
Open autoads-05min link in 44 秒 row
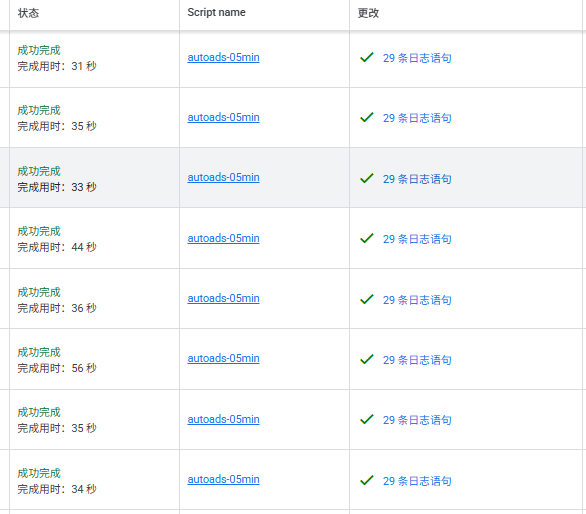[223, 238]
